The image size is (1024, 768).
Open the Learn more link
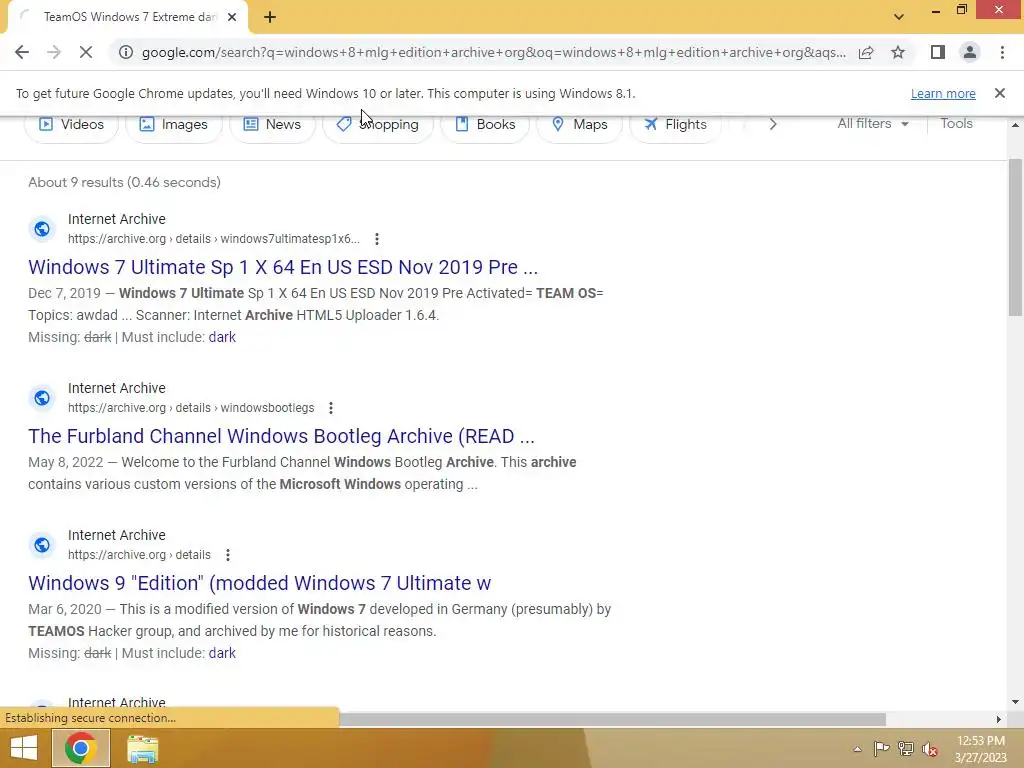(x=943, y=93)
